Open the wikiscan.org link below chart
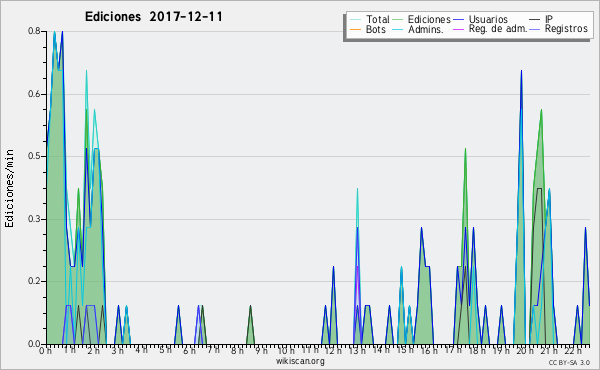The height and width of the screenshot is (370, 600). [300, 361]
